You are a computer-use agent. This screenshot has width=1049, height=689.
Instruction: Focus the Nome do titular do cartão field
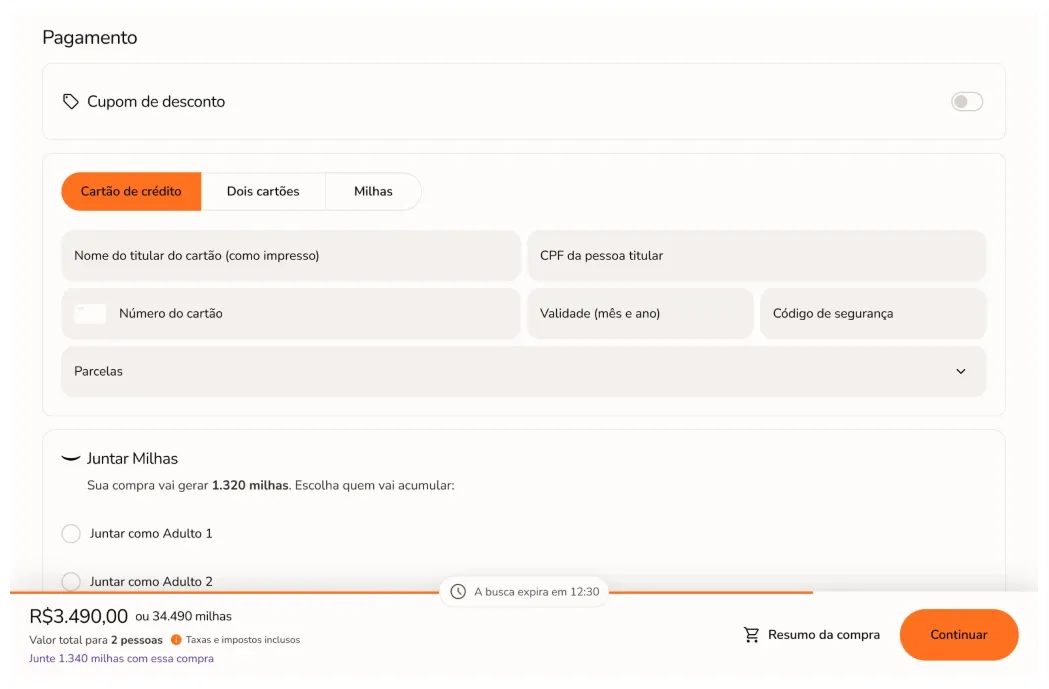click(291, 256)
